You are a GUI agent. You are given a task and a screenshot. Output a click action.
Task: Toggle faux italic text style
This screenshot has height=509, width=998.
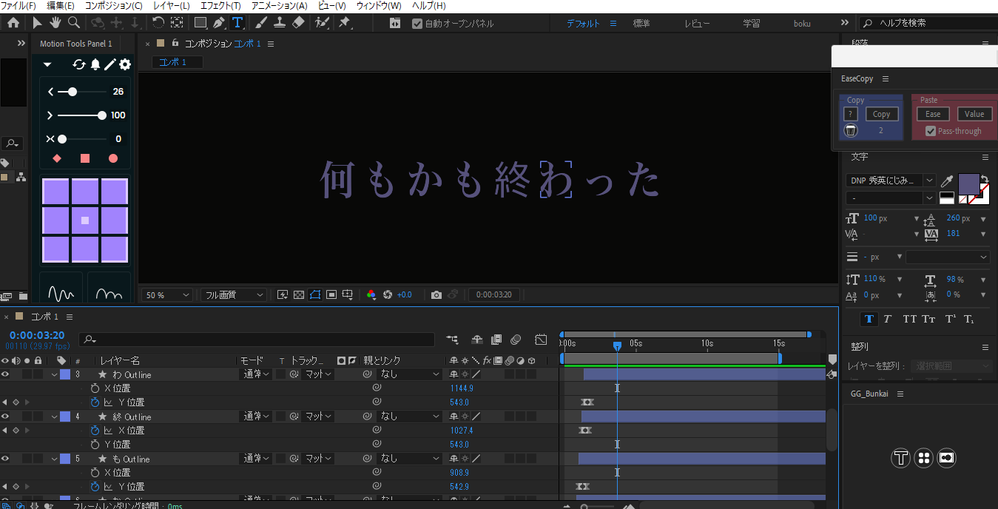pyautogui.click(x=887, y=318)
